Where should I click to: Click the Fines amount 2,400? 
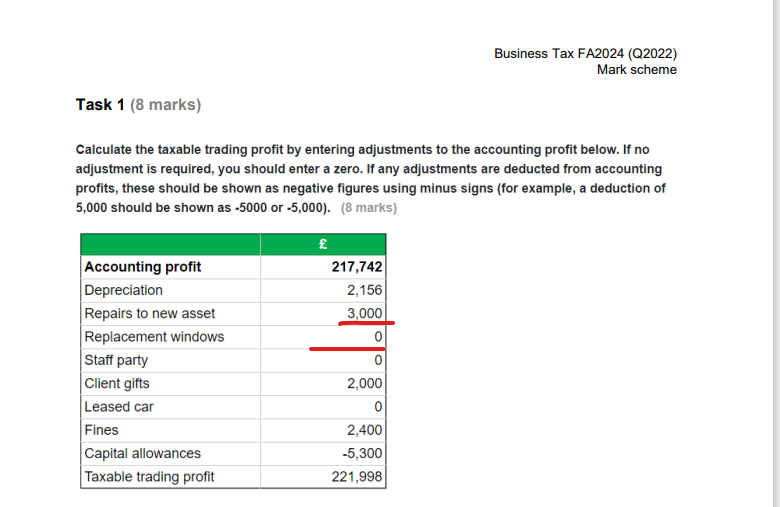point(365,430)
